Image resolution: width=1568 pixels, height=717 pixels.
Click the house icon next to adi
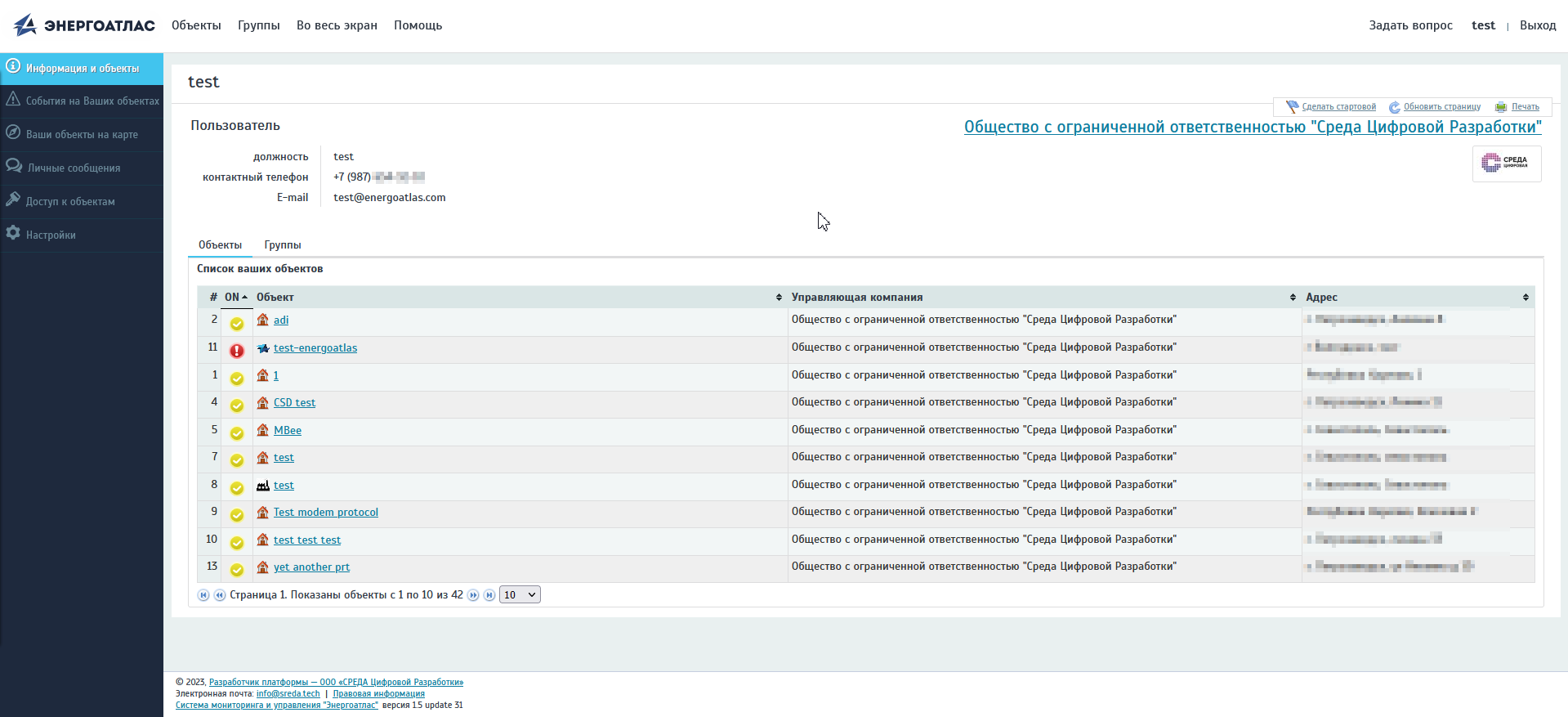coord(262,320)
